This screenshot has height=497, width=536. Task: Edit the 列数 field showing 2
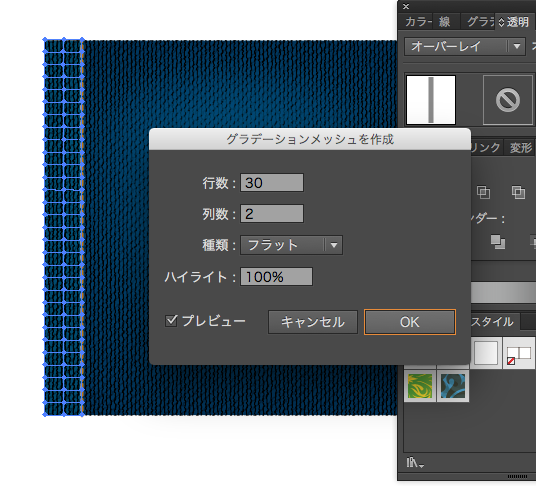point(272,214)
